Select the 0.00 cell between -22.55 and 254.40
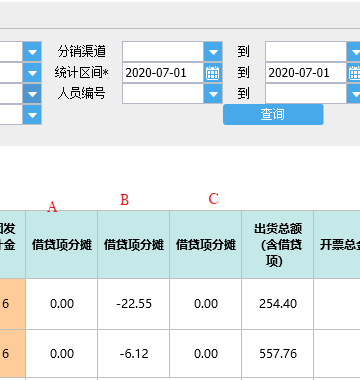360x380 pixels. point(206,304)
